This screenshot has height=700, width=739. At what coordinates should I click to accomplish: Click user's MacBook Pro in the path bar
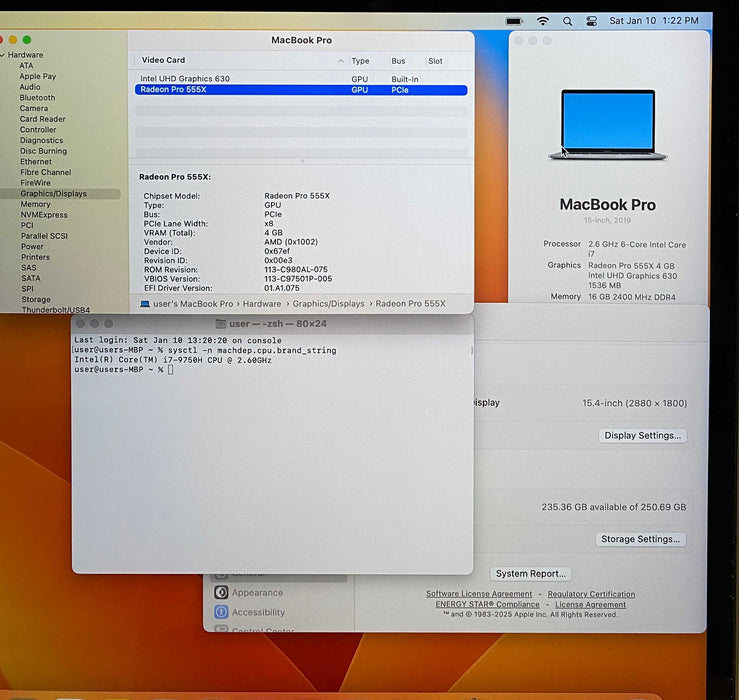pyautogui.click(x=193, y=304)
